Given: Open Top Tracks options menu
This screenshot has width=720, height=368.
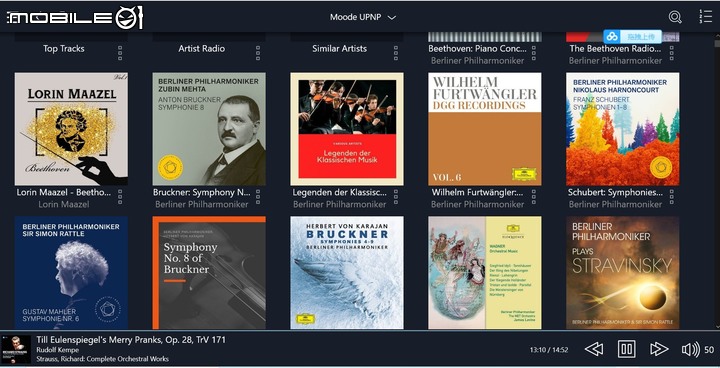Looking at the screenshot, I should [x=120, y=53].
